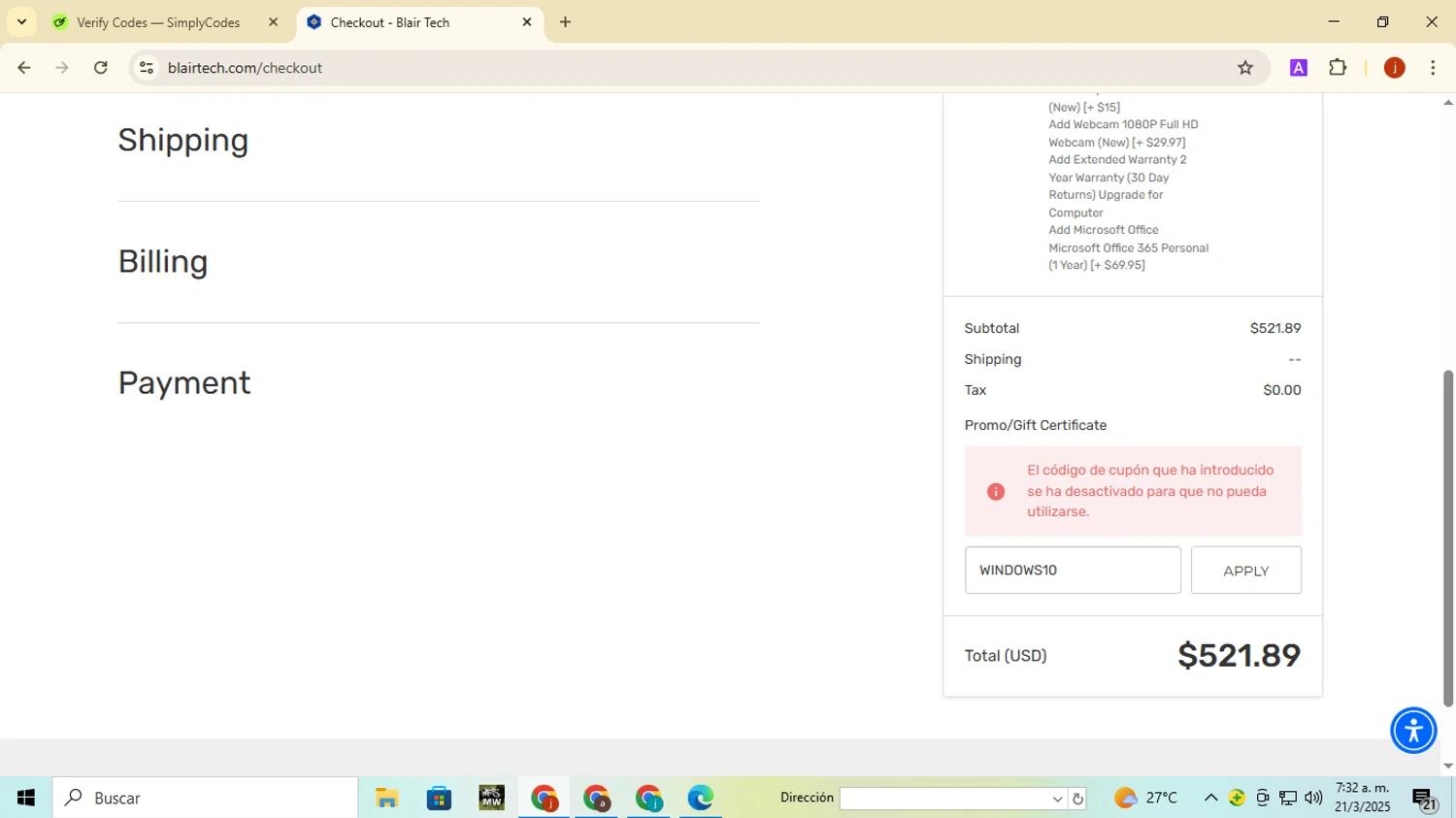Open the green tray app icon
This screenshot has width=1456, height=818.
pyautogui.click(x=1237, y=798)
